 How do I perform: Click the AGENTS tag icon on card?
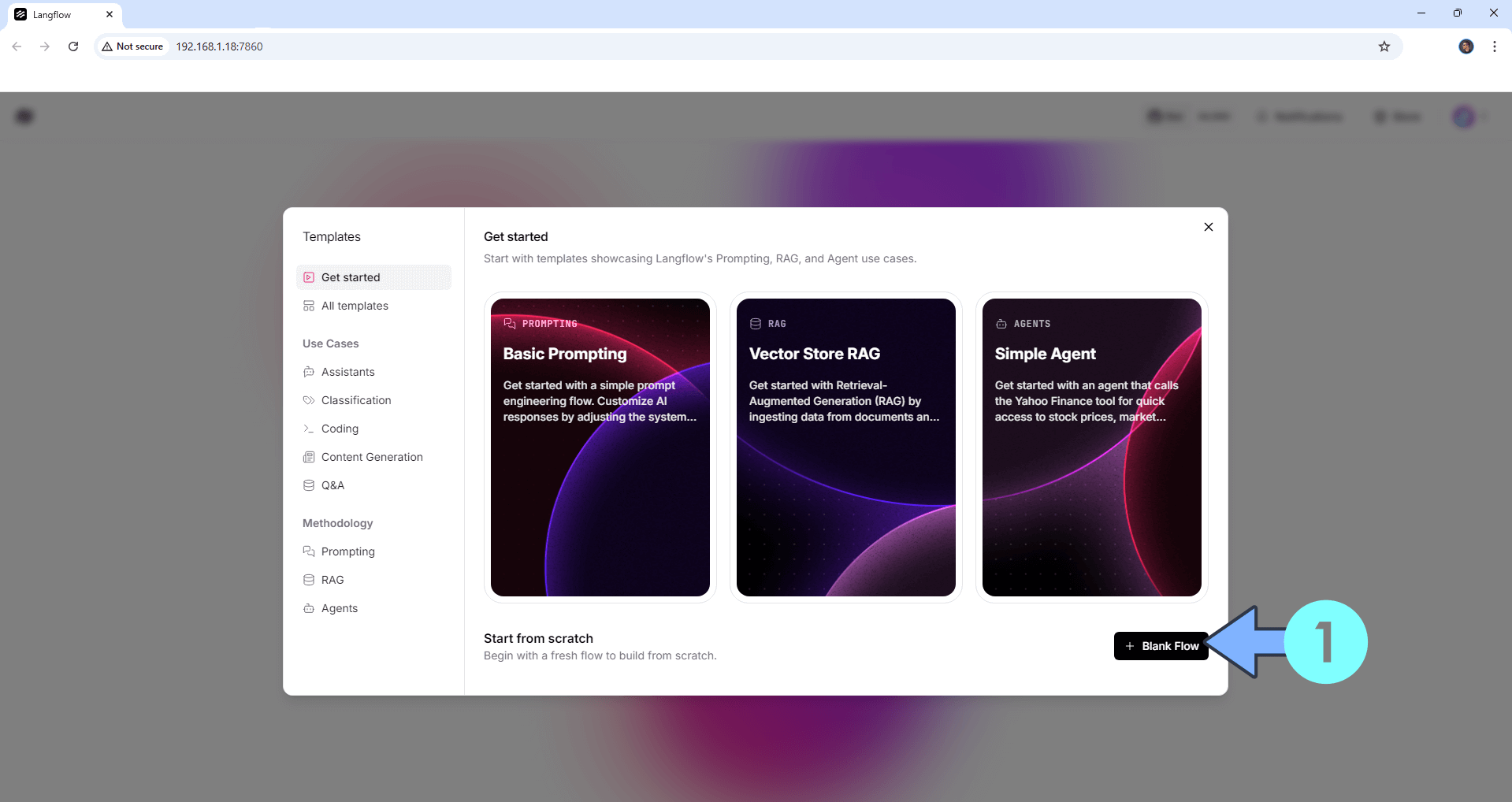(x=1001, y=324)
